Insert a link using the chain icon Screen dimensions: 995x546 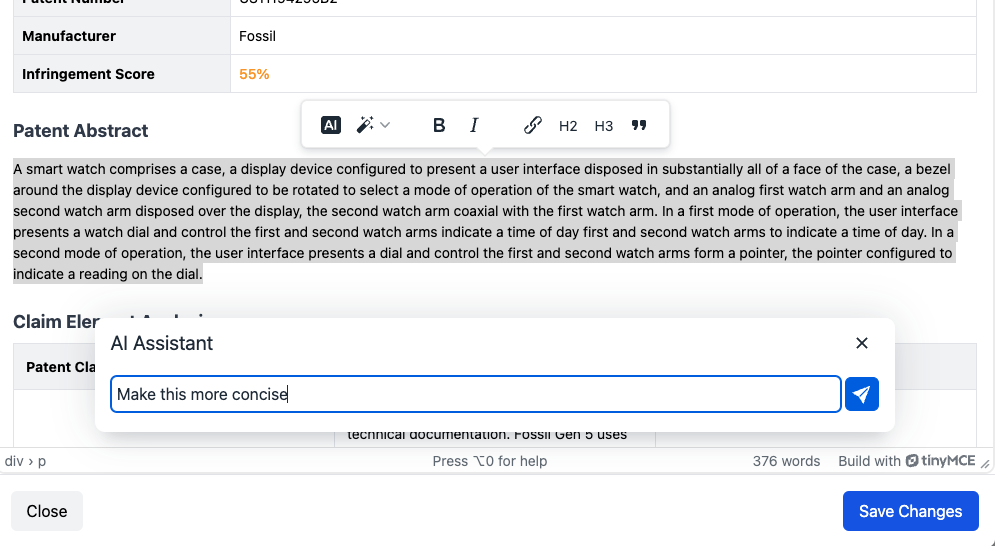[533, 125]
